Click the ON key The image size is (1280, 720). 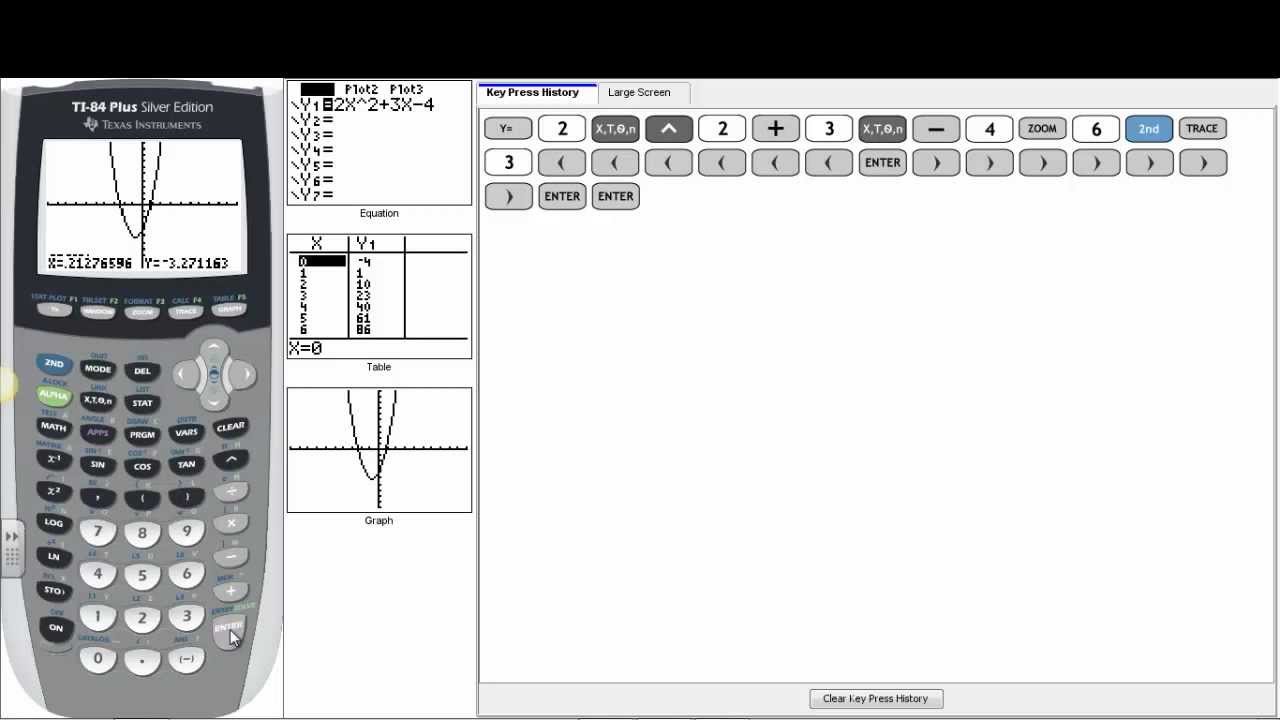(56, 628)
